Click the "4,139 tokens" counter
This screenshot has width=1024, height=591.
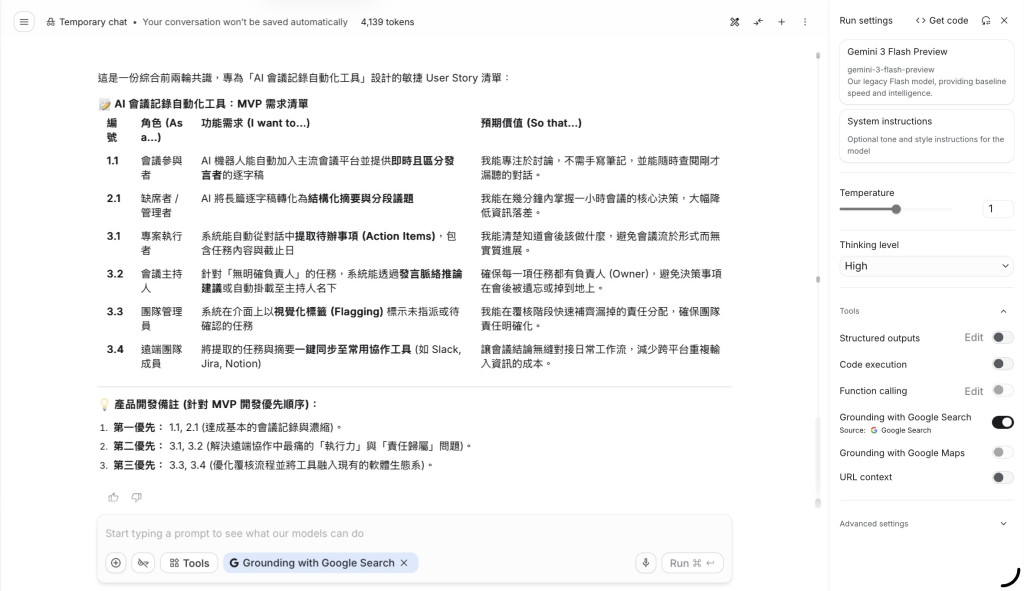pyautogui.click(x=387, y=22)
